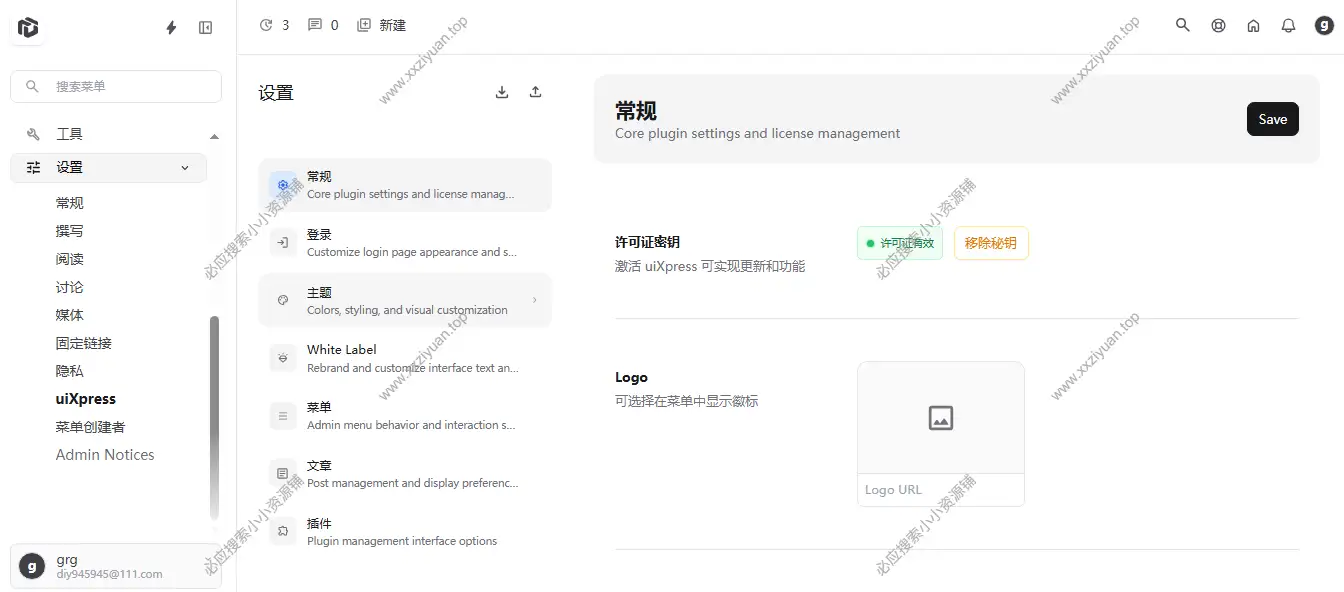Viewport: 1344px width, 592px height.
Task: Click the logo image placeholder thumbnail
Action: tap(940, 418)
